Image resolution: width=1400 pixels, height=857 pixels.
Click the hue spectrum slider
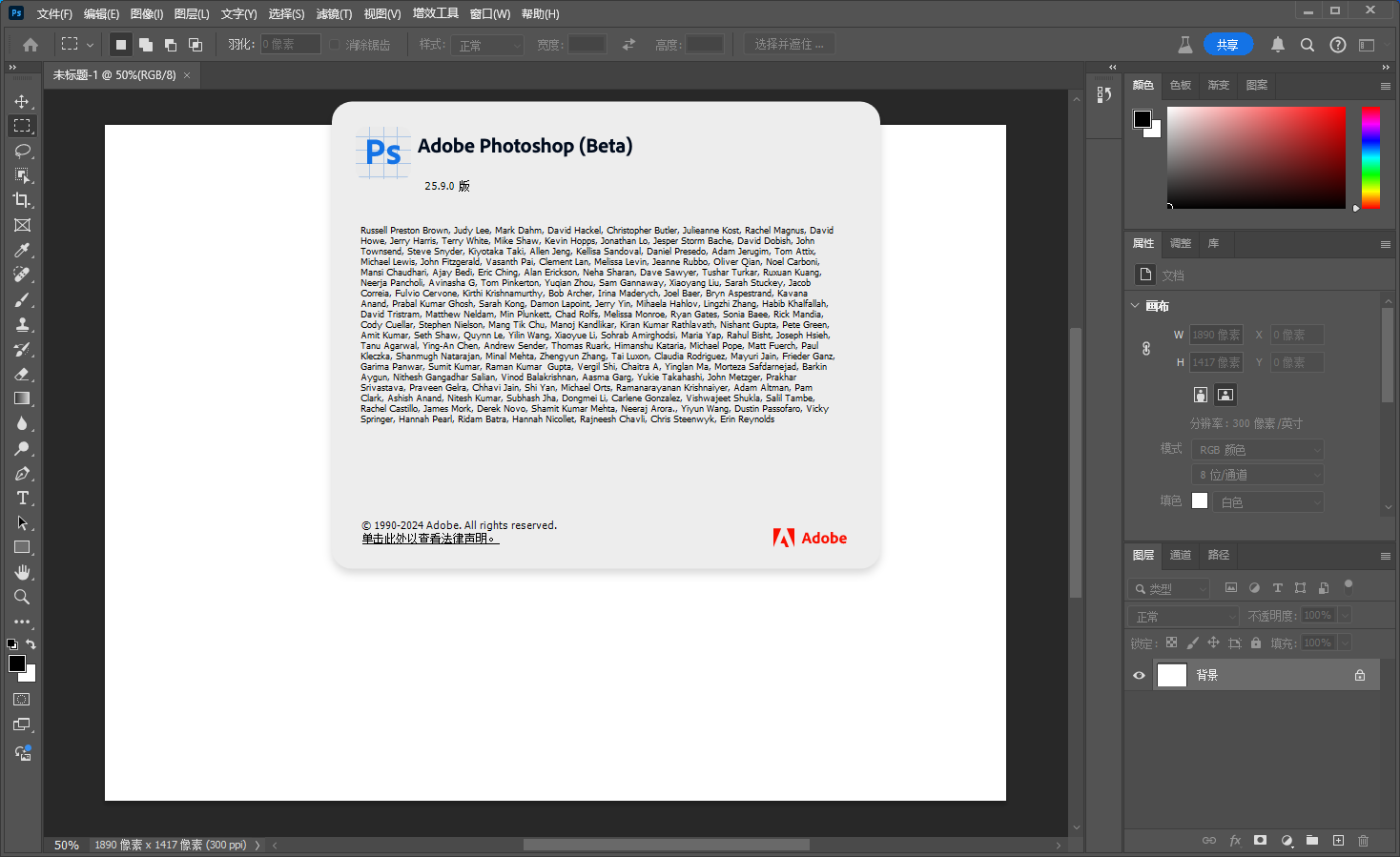click(x=1370, y=157)
